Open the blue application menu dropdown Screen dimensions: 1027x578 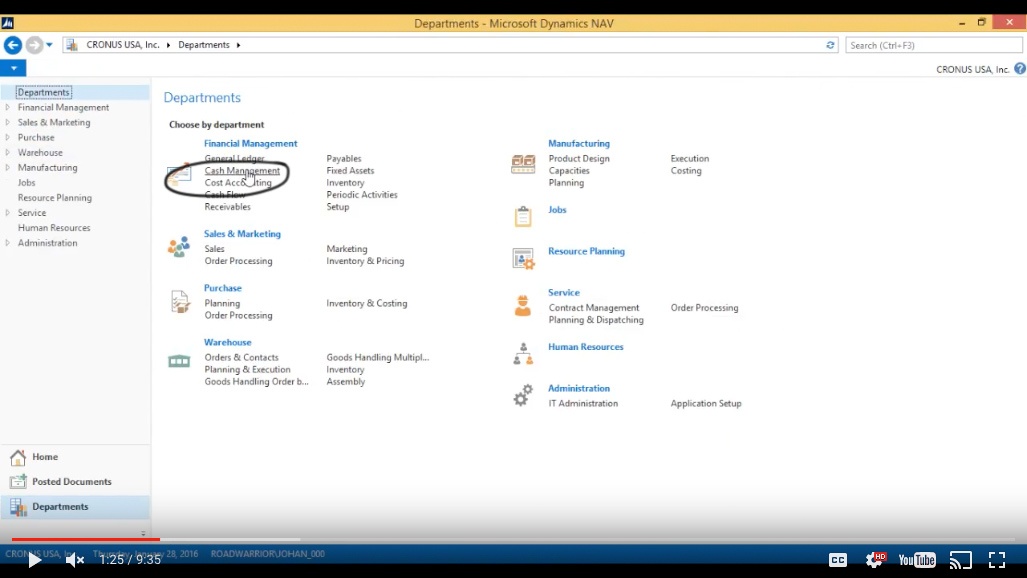[x=13, y=68]
